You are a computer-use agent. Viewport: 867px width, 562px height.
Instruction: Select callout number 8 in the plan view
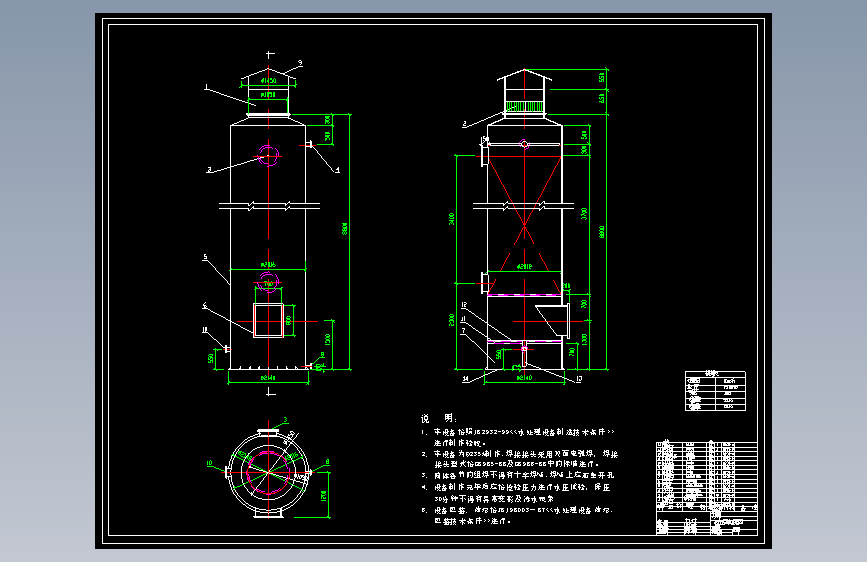point(327,461)
